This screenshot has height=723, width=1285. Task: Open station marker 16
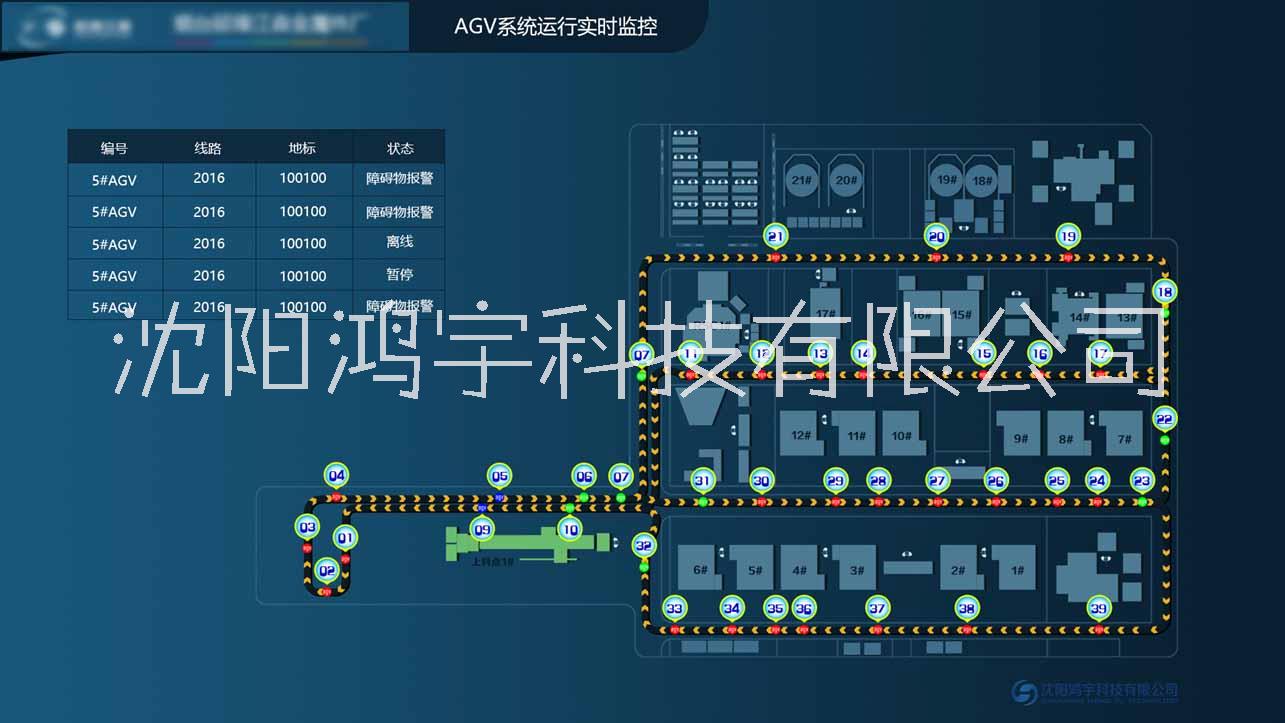point(1040,352)
